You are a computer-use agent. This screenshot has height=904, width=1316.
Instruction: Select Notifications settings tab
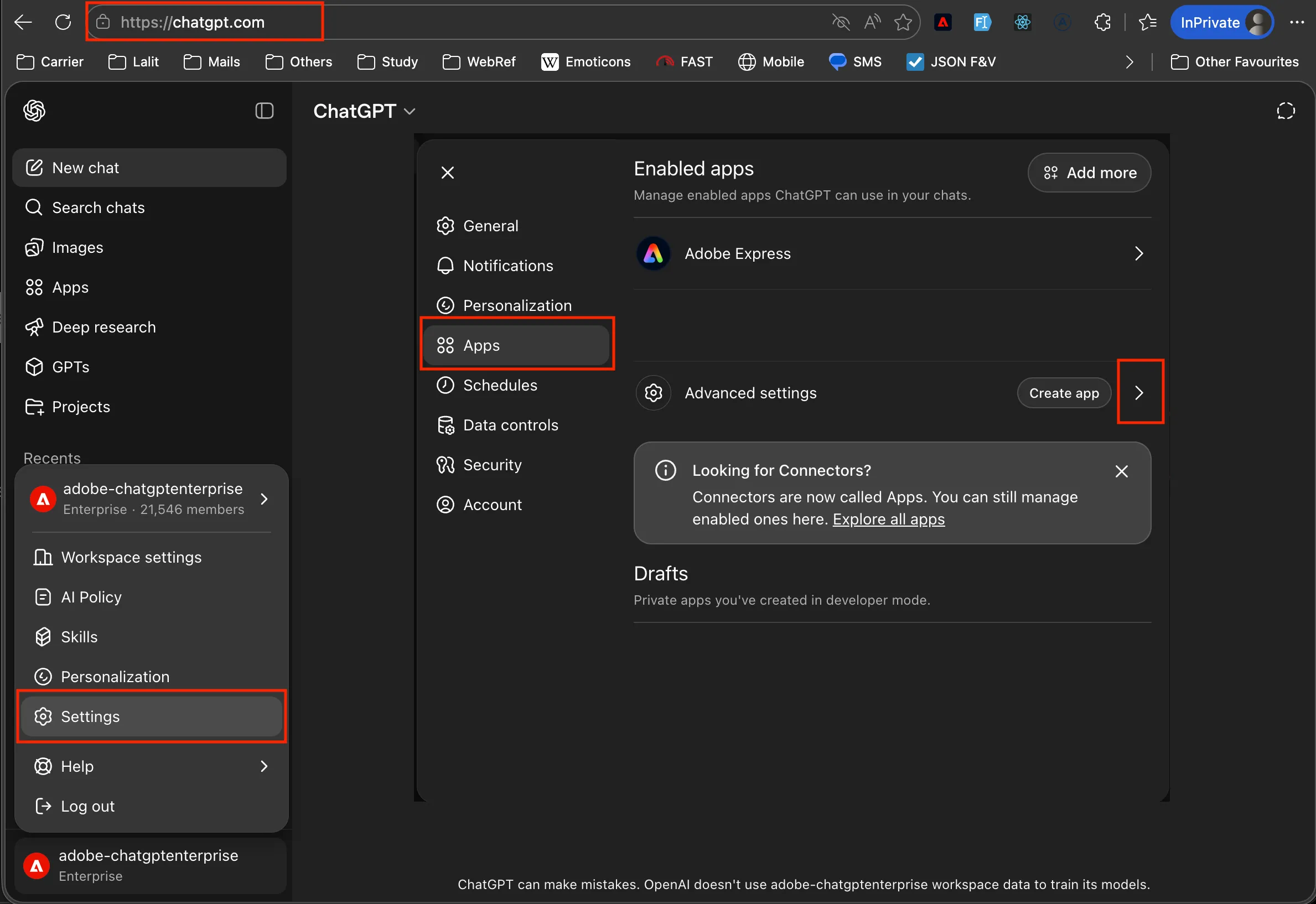516,266
